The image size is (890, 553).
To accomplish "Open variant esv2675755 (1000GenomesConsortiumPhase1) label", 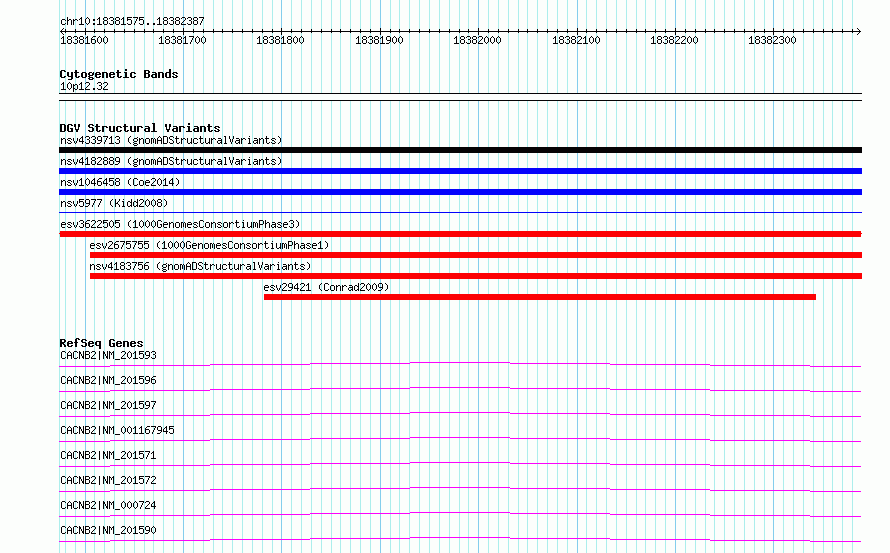I will pyautogui.click(x=209, y=245).
